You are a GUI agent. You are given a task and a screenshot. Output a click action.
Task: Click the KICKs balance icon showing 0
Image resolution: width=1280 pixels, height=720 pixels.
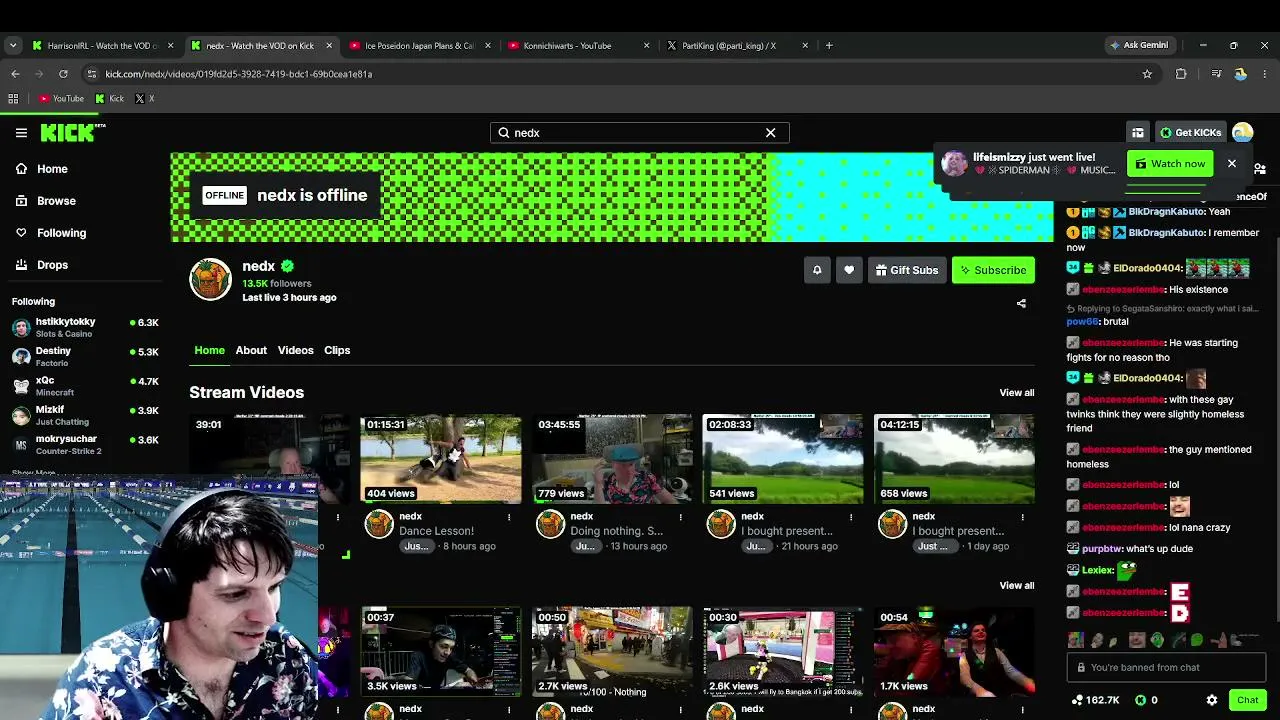click(x=1140, y=700)
